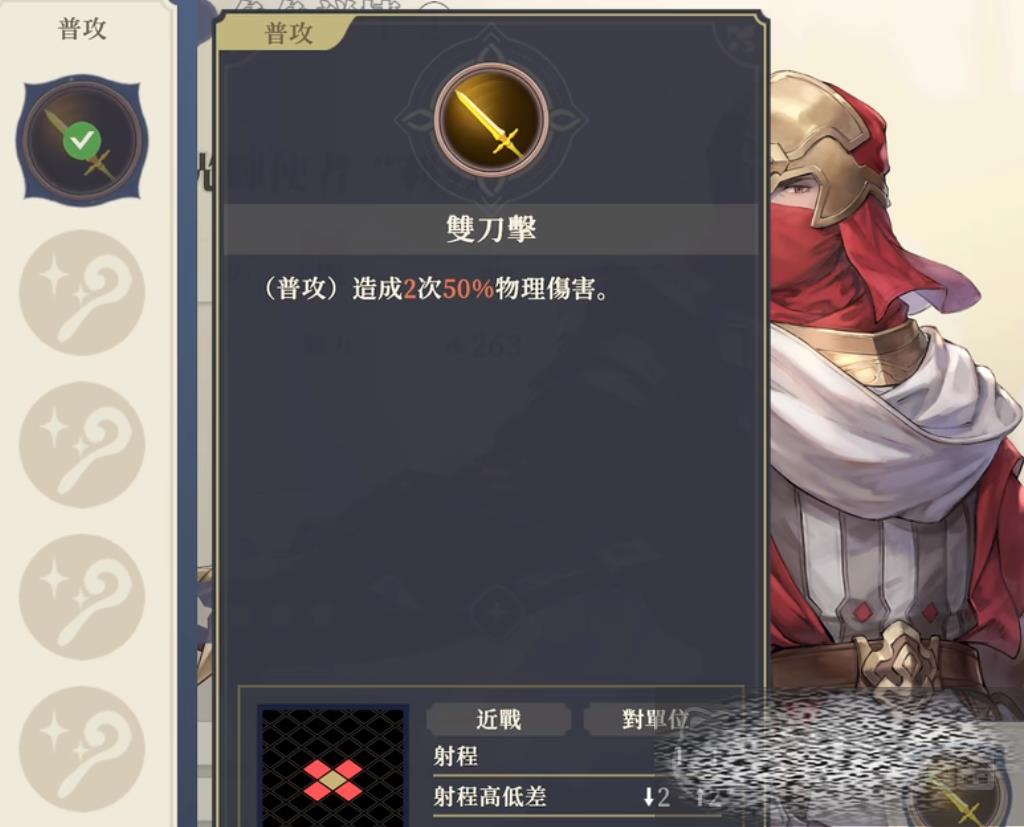The image size is (1024, 827).
Task: Tap the 近戰 tag button
Action: tap(498, 719)
